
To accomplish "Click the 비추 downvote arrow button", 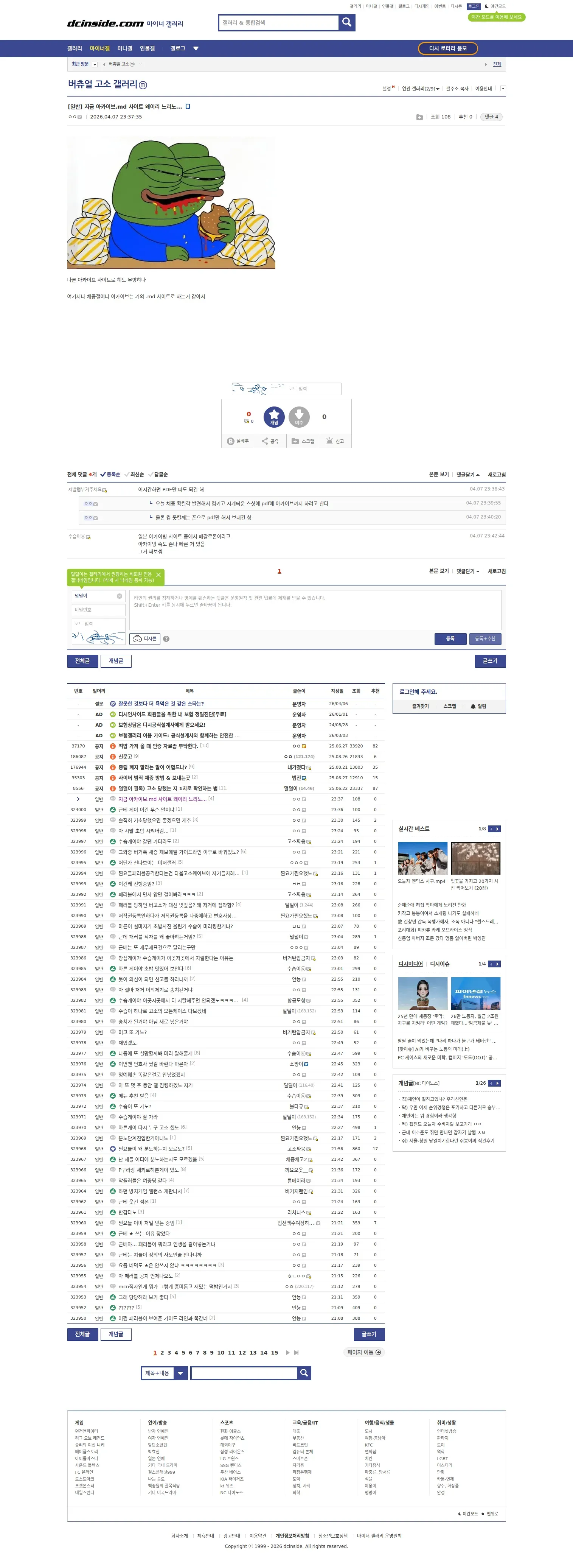I will [x=299, y=417].
